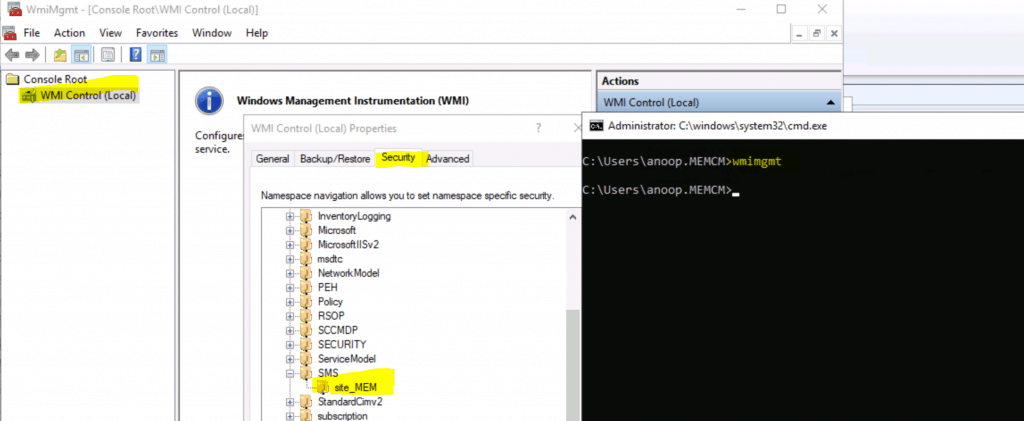Click the blue information icon in WMI pane
1024x421 pixels.
[x=208, y=102]
